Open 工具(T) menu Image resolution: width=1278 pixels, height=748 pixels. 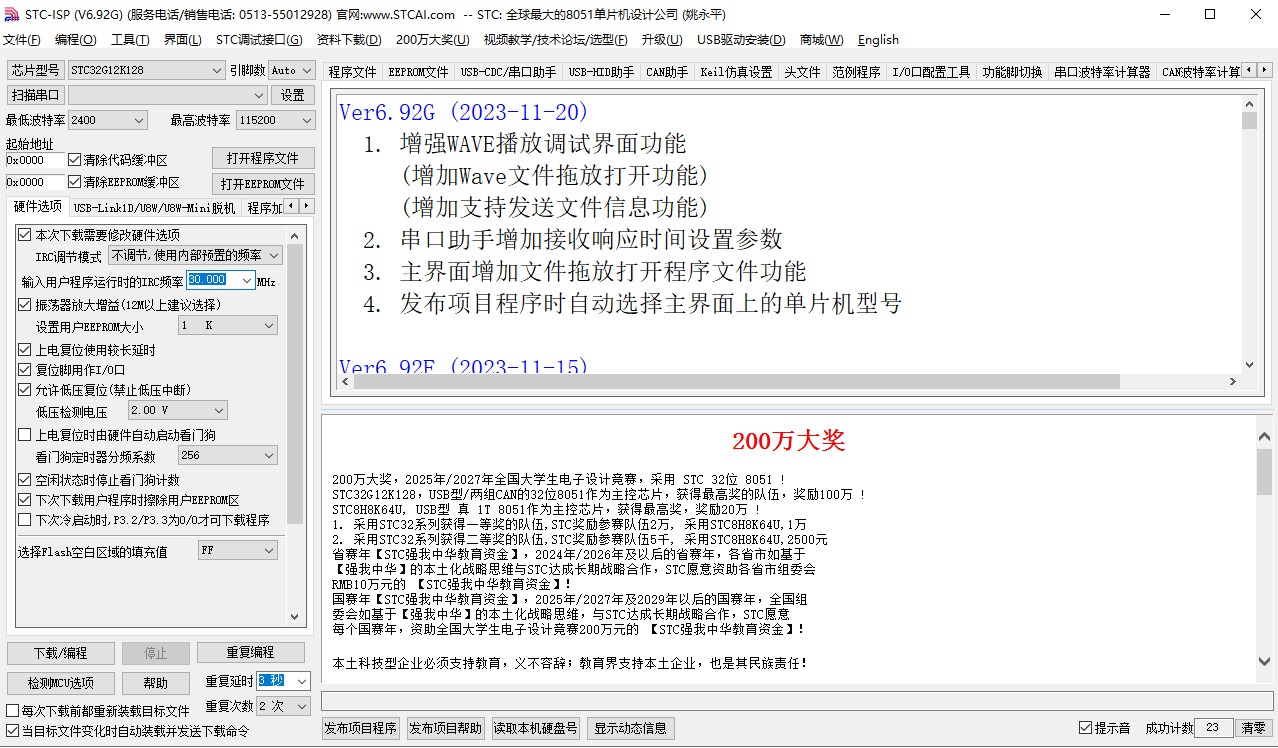point(130,40)
